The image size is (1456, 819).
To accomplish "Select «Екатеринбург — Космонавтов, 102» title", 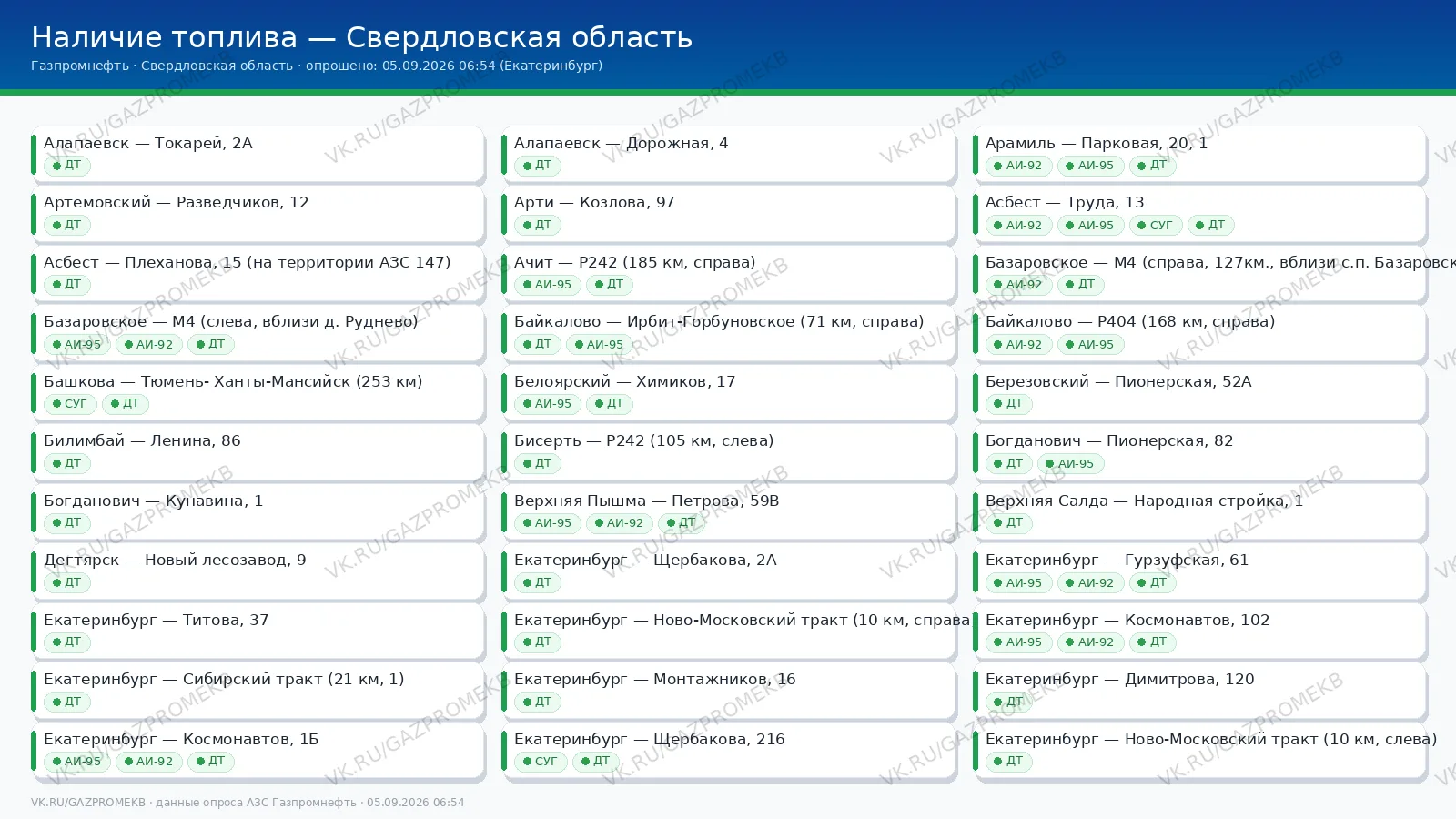I will [1127, 620].
